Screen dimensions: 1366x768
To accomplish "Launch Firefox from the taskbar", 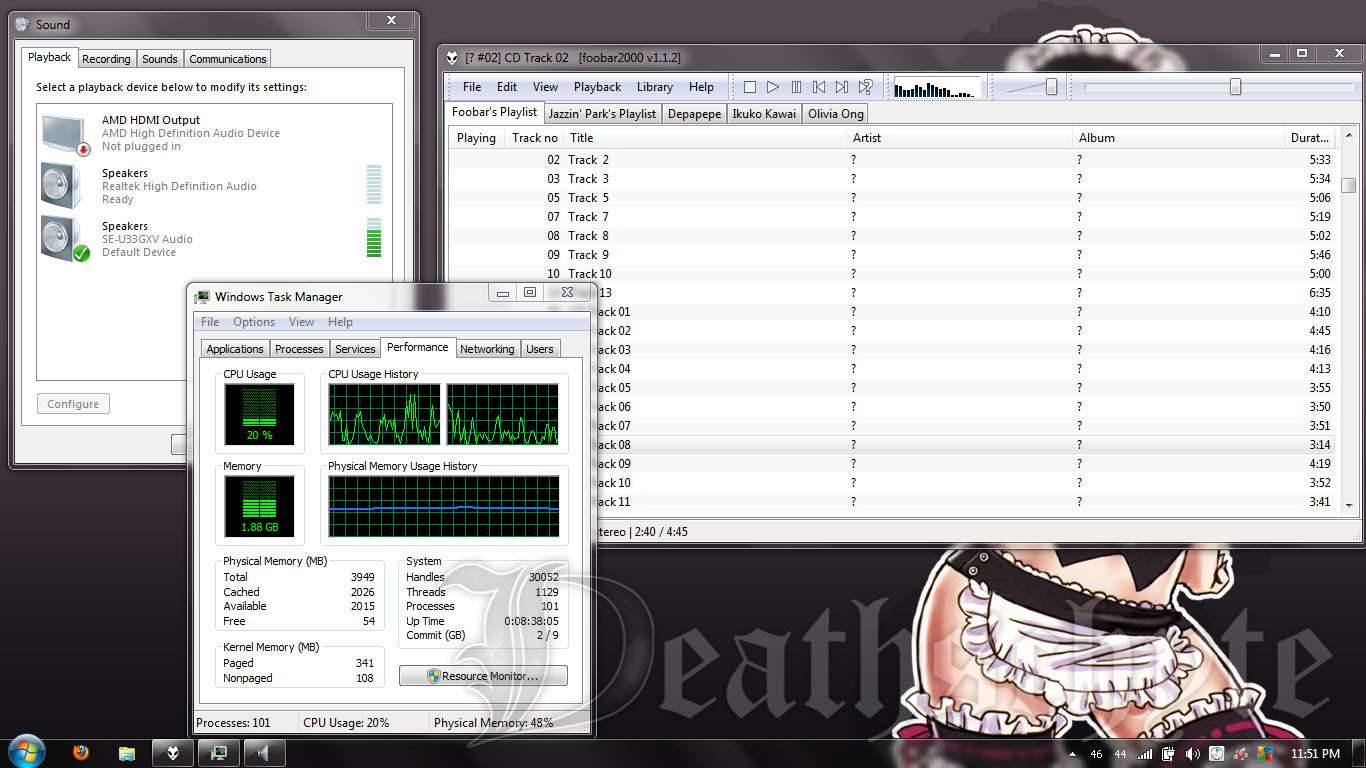I will point(81,753).
